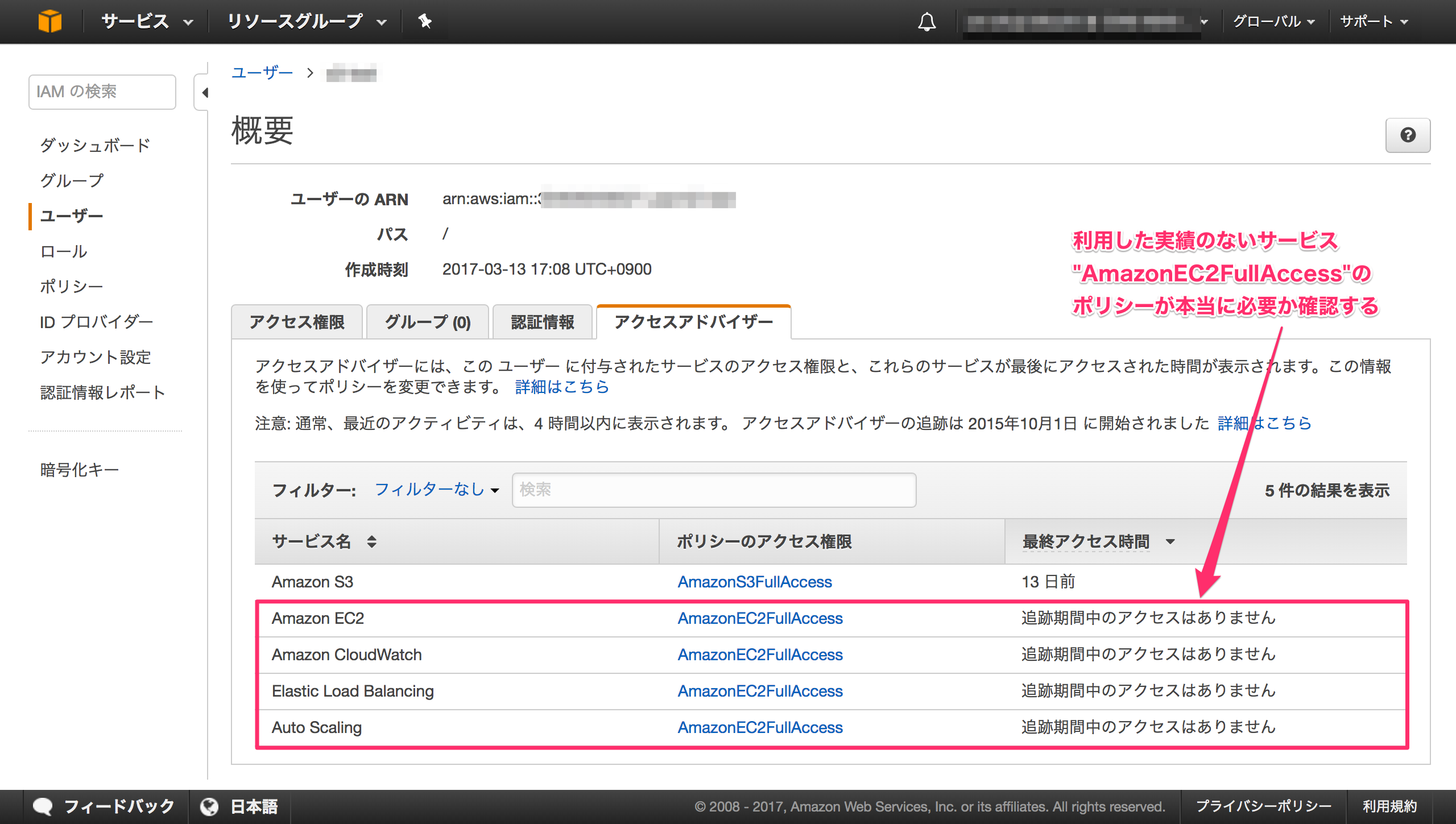
Task: Open AmazonEC2FullAccess link in CloudWatch row
Action: pos(760,655)
